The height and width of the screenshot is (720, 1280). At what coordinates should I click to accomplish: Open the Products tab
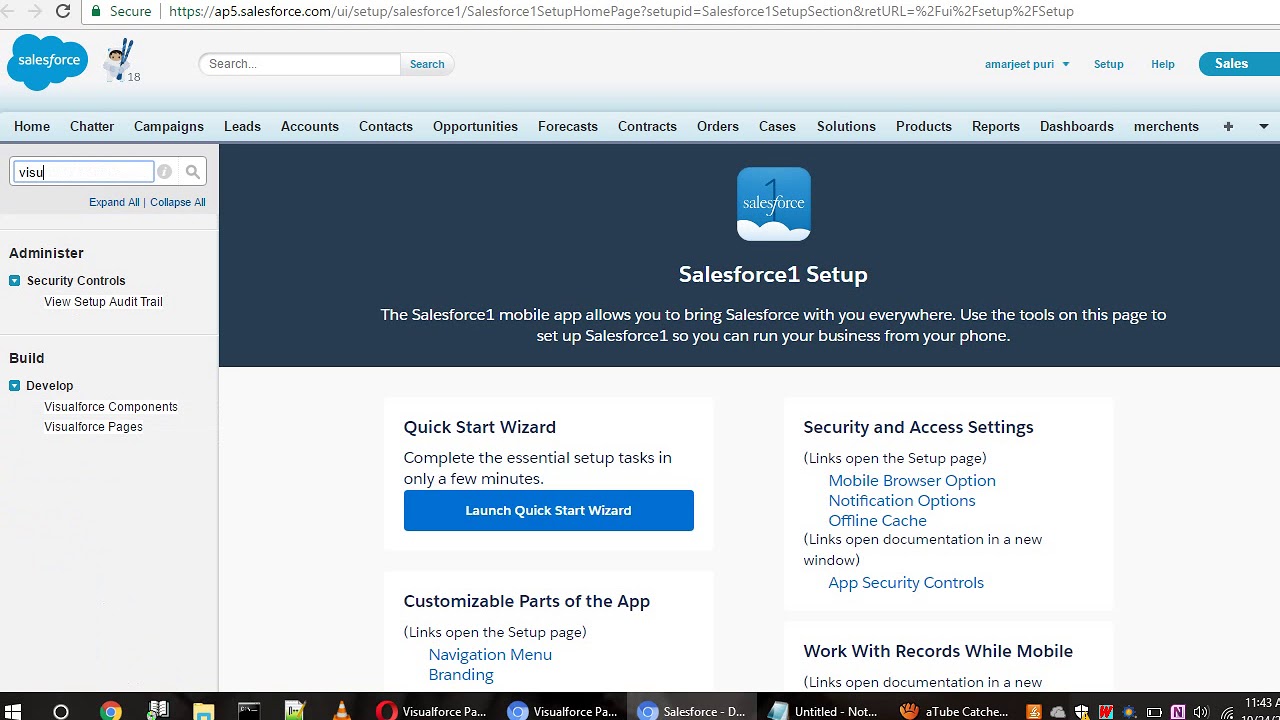tap(924, 127)
